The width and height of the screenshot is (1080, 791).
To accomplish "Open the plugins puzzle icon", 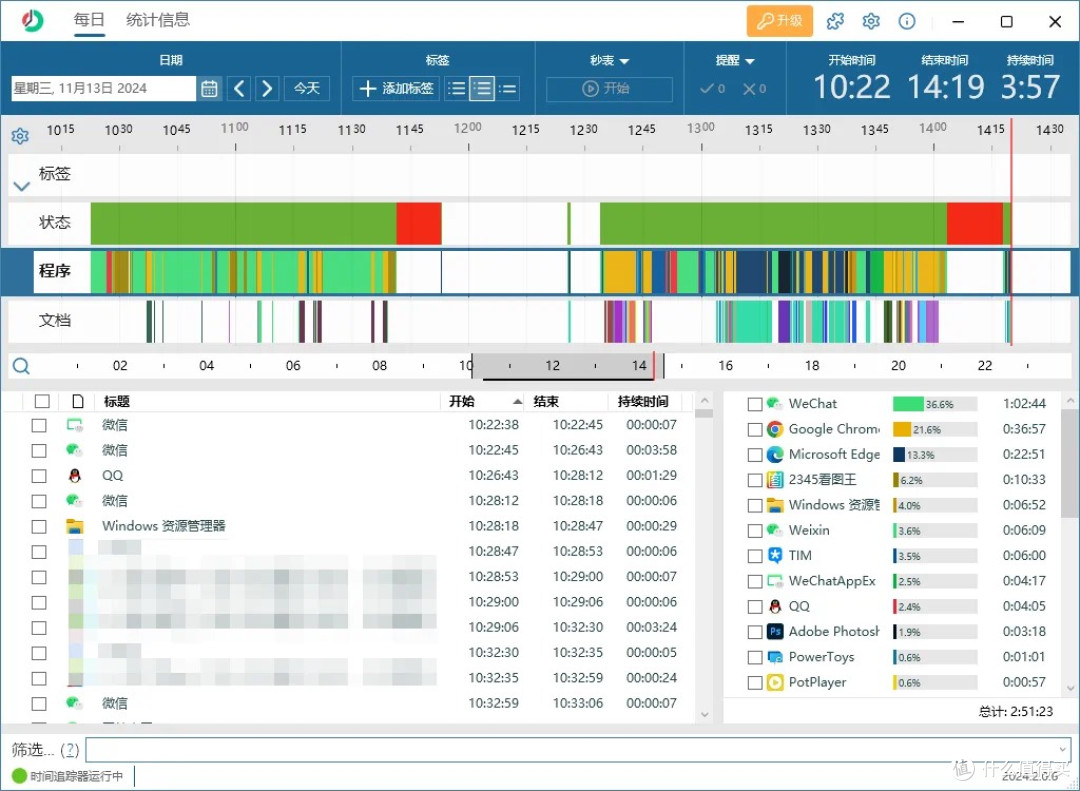I will point(835,21).
